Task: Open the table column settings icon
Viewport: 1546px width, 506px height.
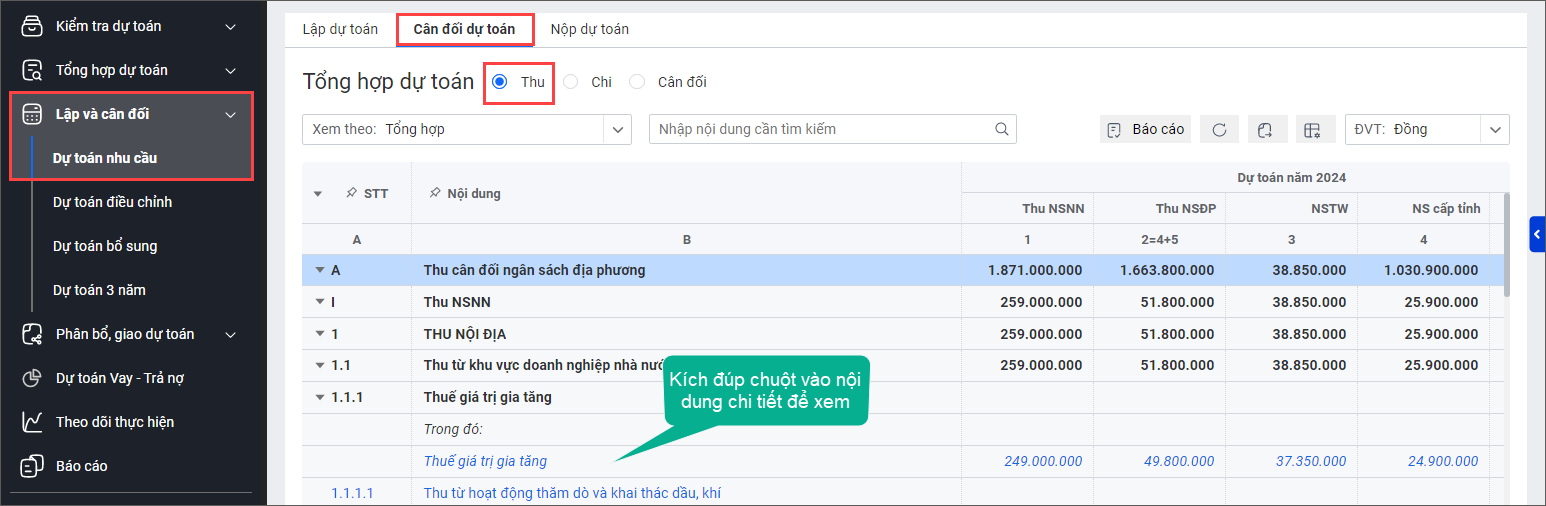Action: coord(1313,129)
